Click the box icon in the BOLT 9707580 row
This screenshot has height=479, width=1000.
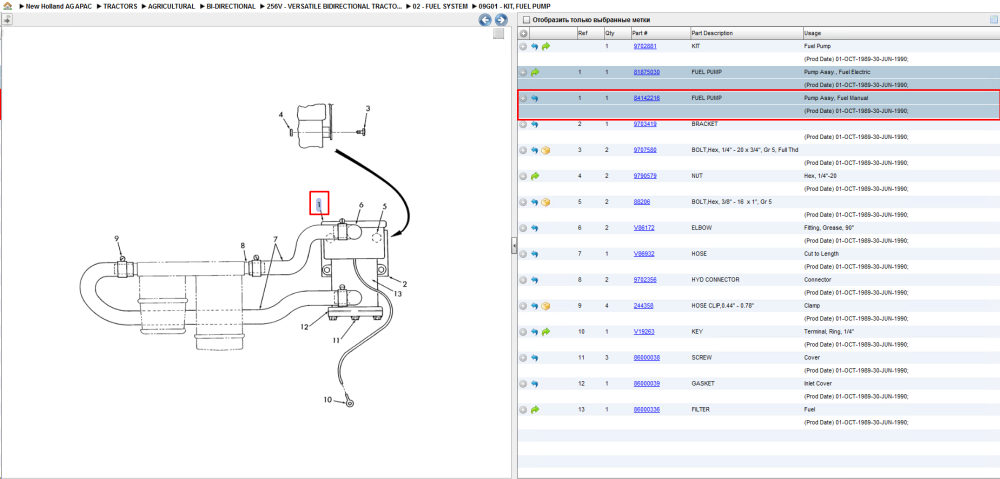[x=546, y=151]
